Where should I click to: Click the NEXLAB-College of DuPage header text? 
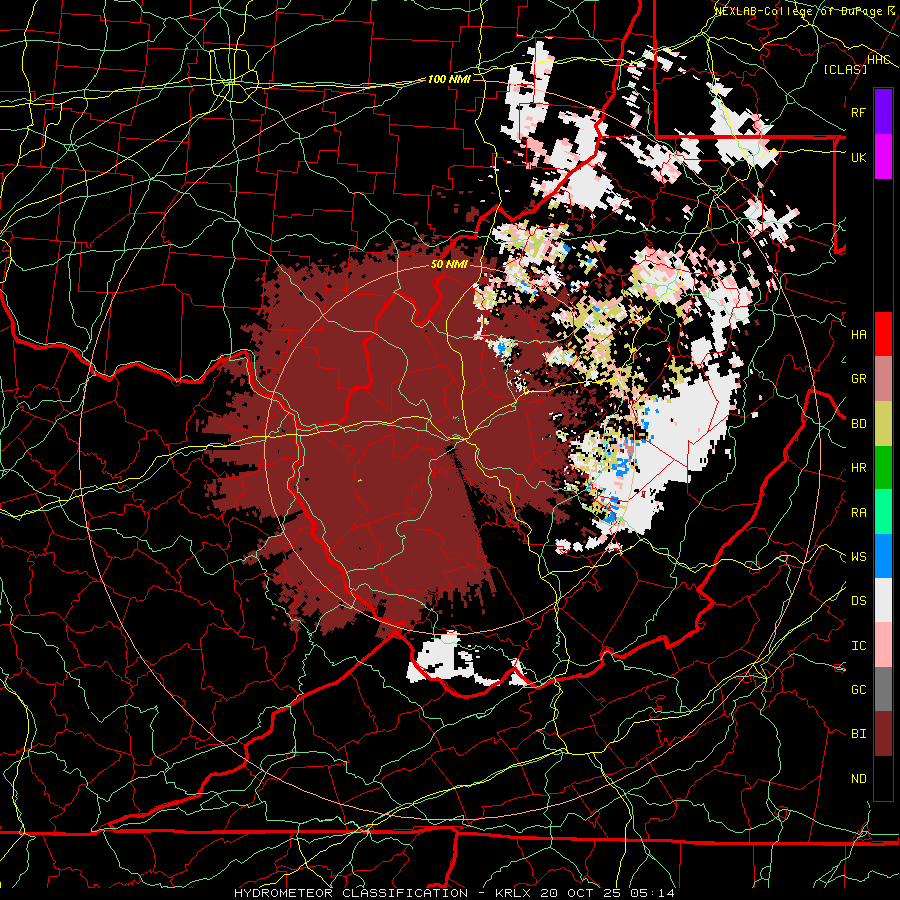pyautogui.click(x=806, y=11)
